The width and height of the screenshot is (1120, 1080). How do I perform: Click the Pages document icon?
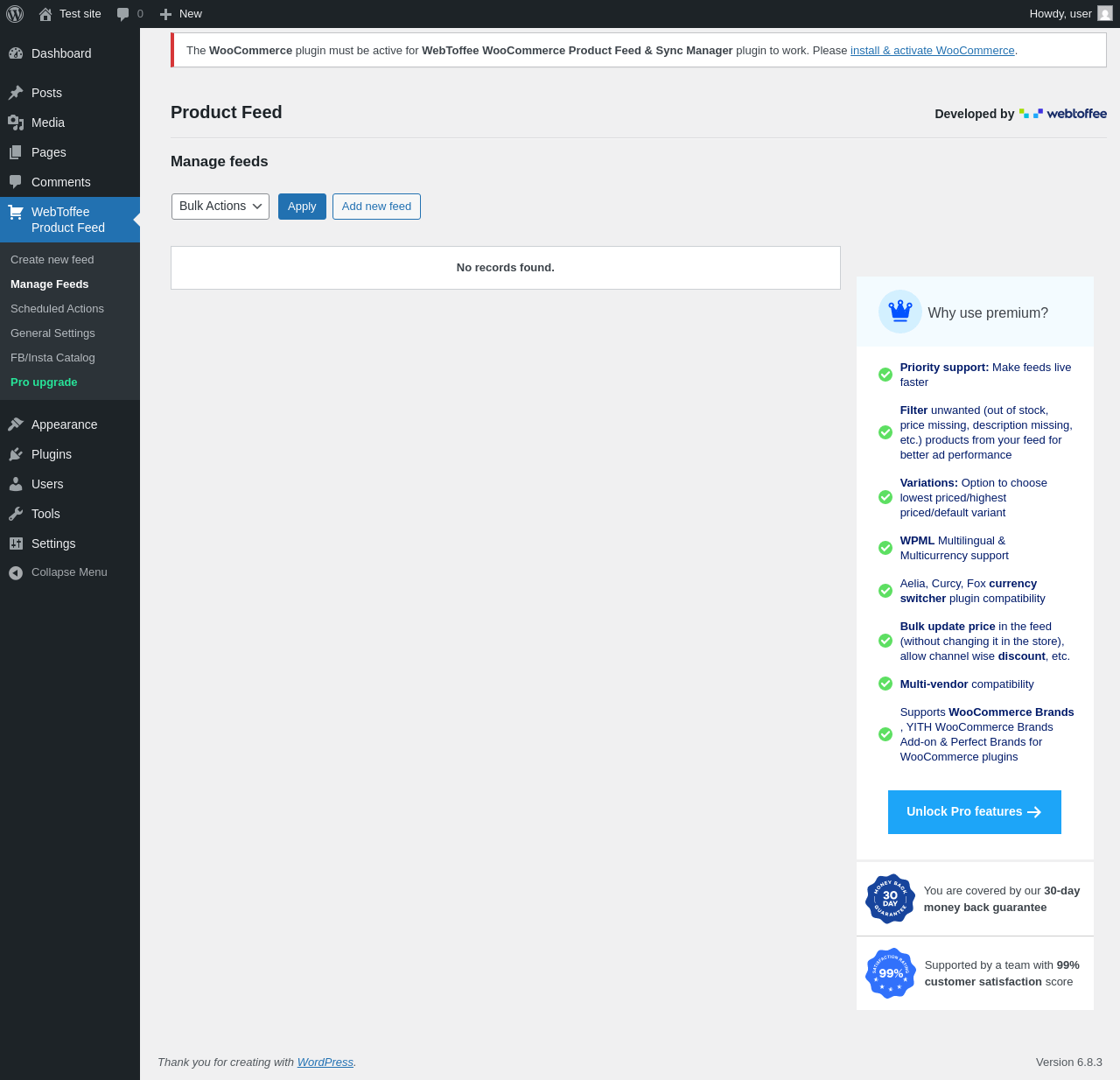click(16, 152)
